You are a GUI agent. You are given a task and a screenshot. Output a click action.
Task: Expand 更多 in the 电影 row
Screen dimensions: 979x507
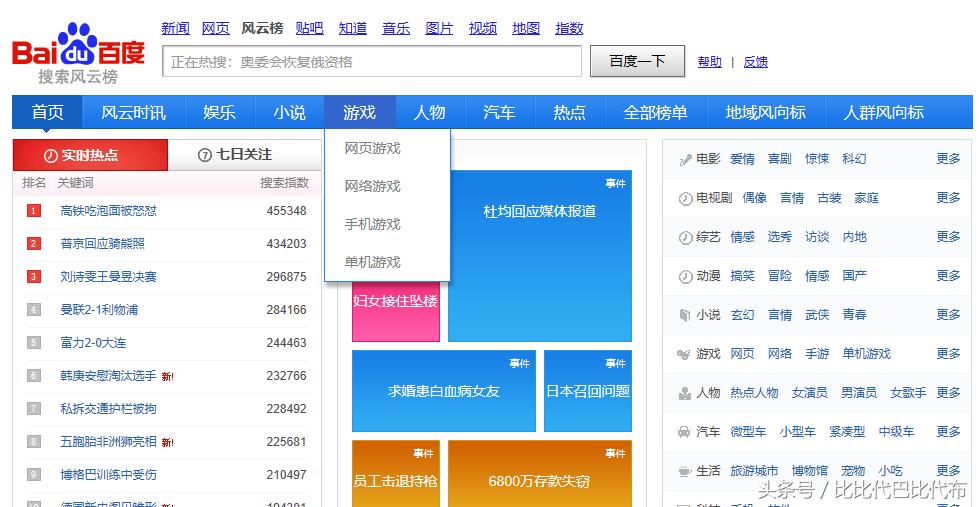coord(948,159)
